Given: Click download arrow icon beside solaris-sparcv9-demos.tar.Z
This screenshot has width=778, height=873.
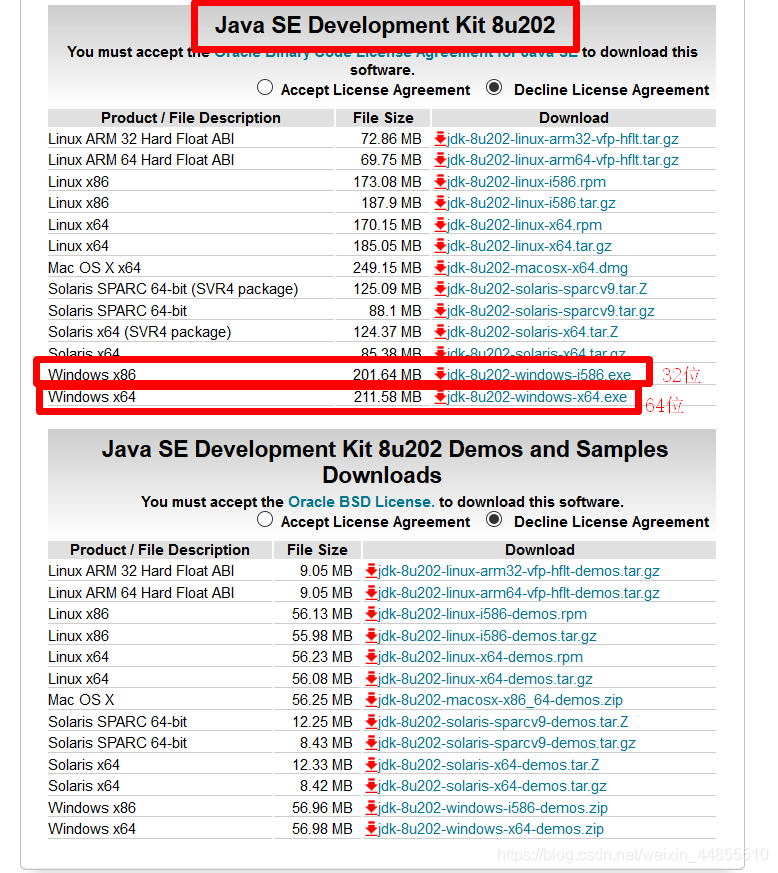Looking at the screenshot, I should coord(371,722).
